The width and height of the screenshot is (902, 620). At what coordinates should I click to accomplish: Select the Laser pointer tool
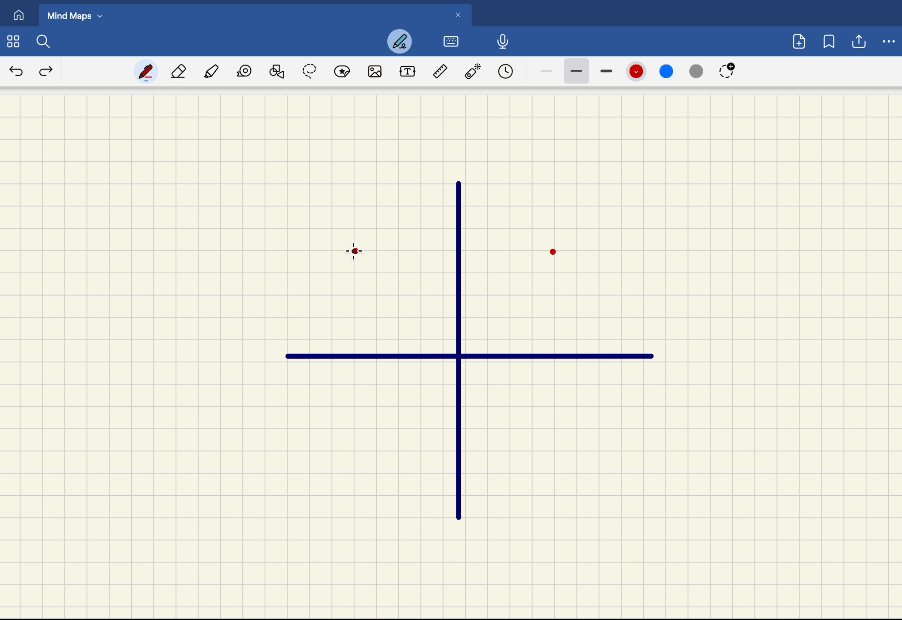coord(473,72)
